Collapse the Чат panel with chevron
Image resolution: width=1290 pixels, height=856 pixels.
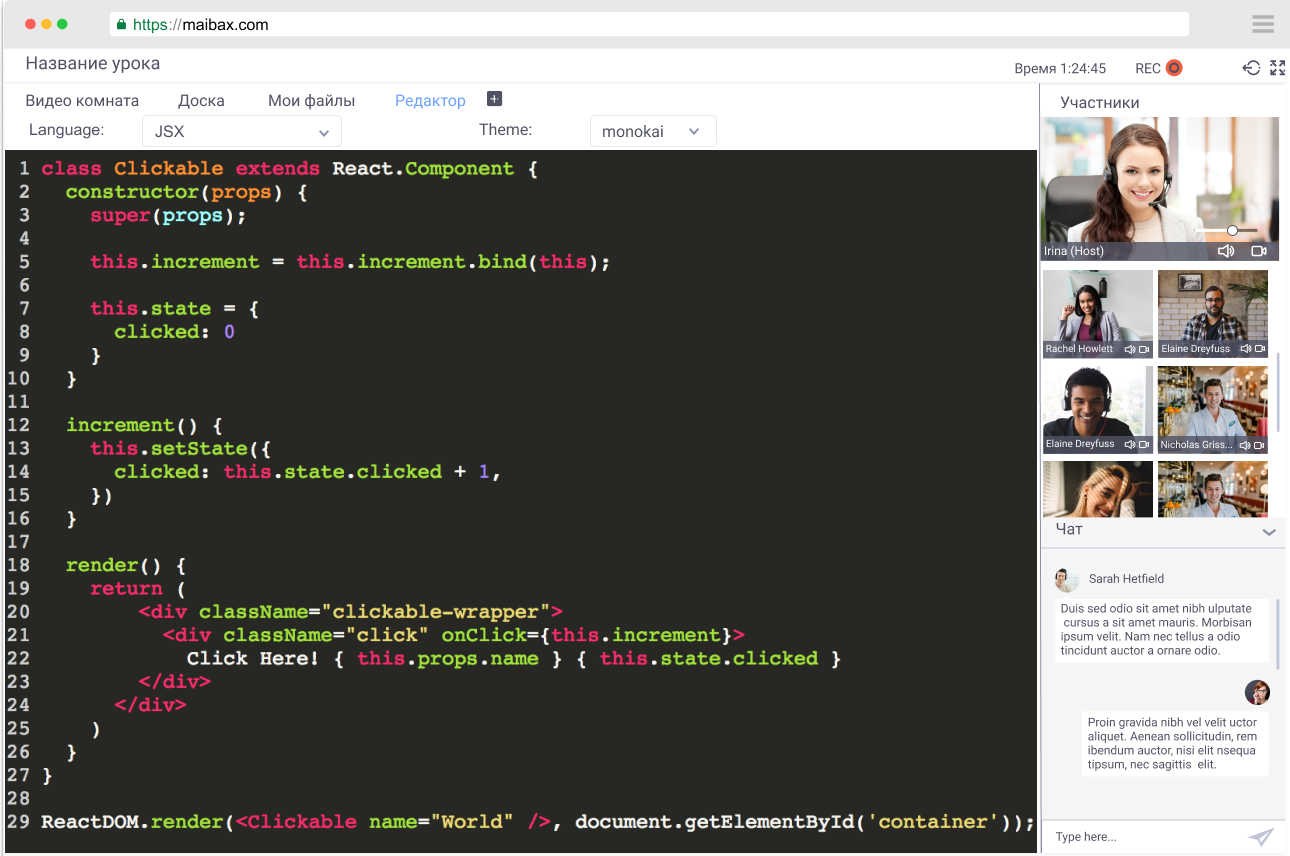[x=1269, y=531]
